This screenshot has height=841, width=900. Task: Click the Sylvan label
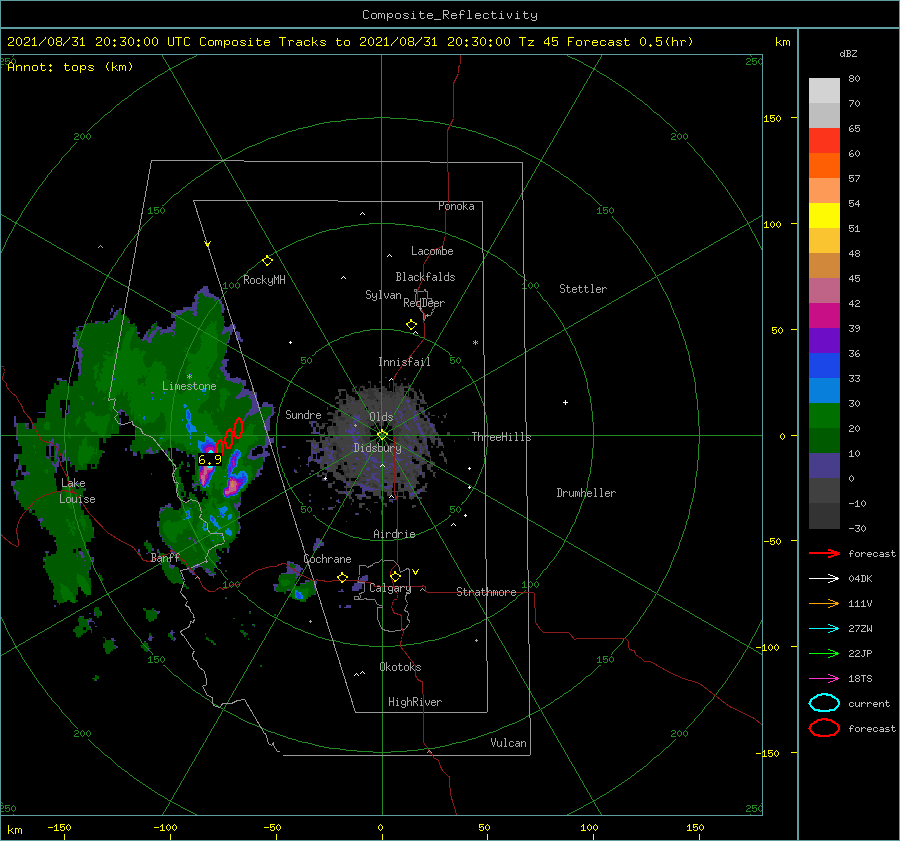[383, 295]
